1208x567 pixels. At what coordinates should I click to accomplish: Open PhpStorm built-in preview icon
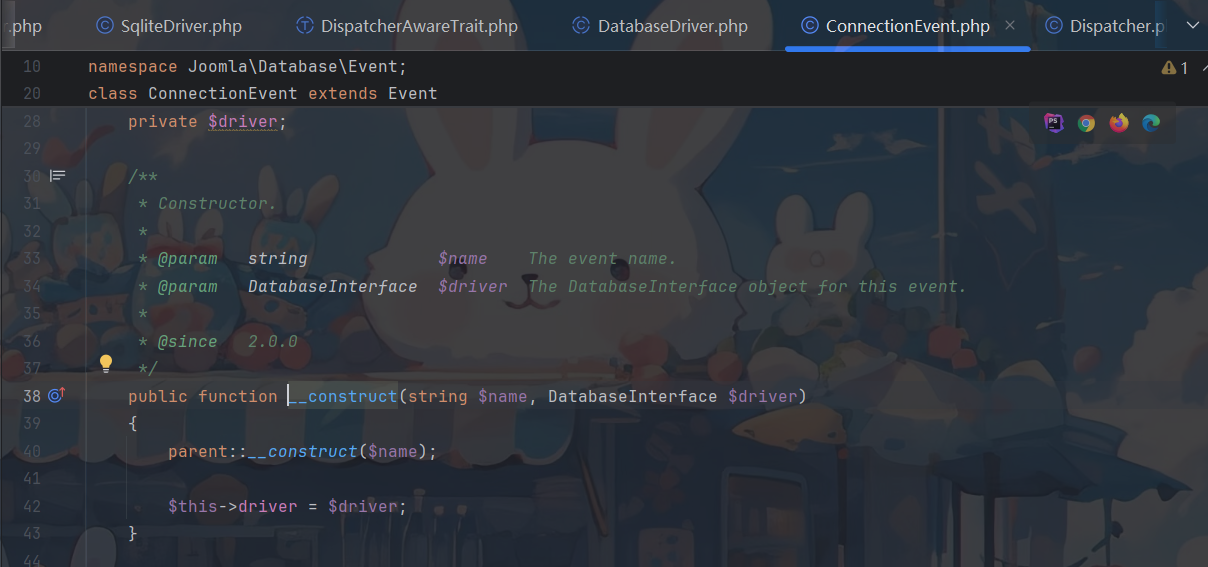click(1054, 123)
